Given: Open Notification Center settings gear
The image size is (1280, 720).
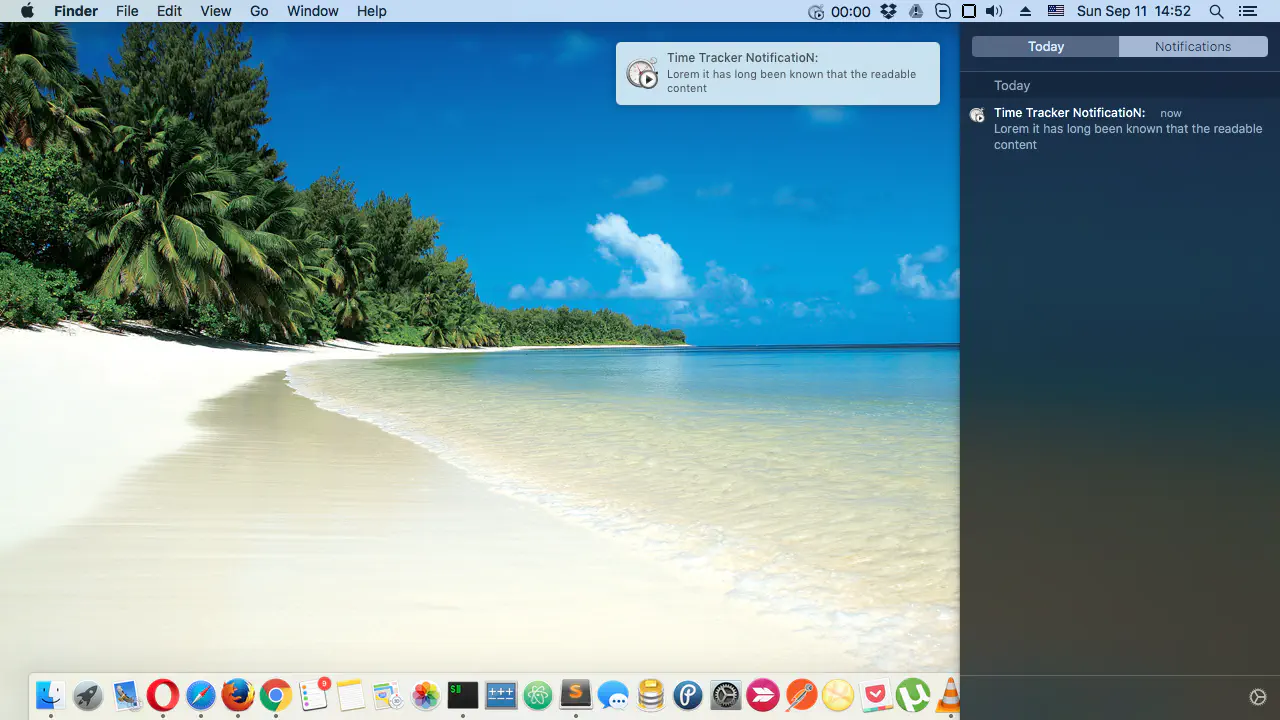Looking at the screenshot, I should pyautogui.click(x=1258, y=697).
